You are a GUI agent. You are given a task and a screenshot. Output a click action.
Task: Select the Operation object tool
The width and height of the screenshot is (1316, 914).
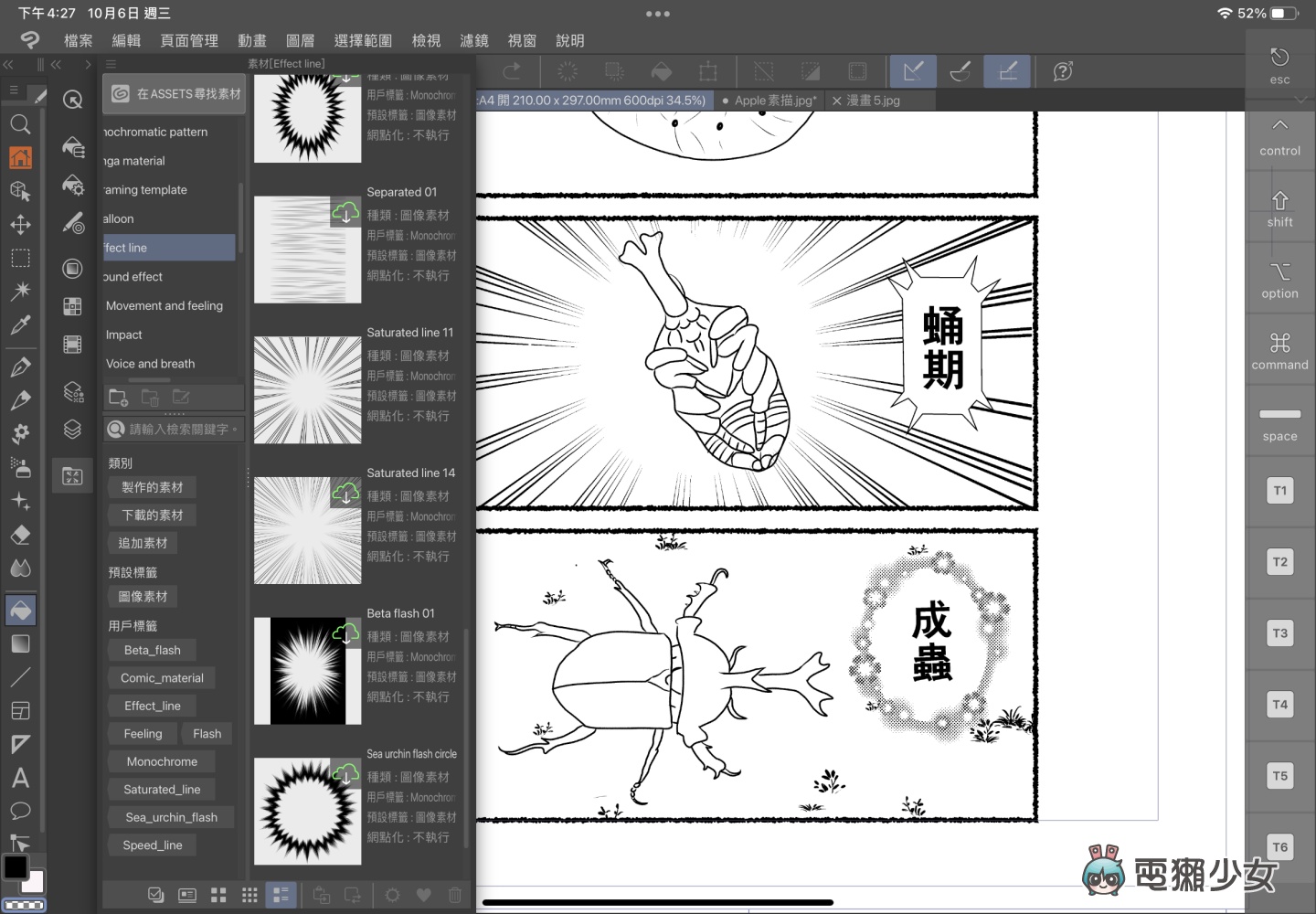coord(20,190)
